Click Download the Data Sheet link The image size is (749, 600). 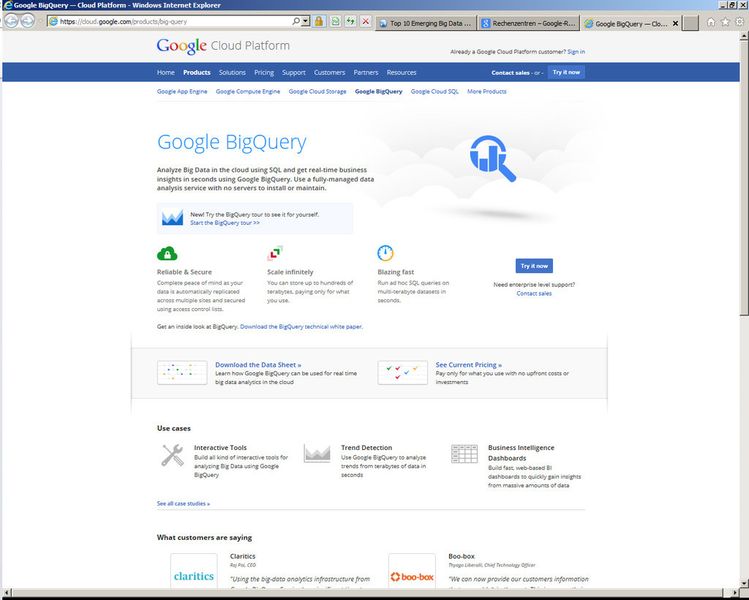pyautogui.click(x=258, y=364)
